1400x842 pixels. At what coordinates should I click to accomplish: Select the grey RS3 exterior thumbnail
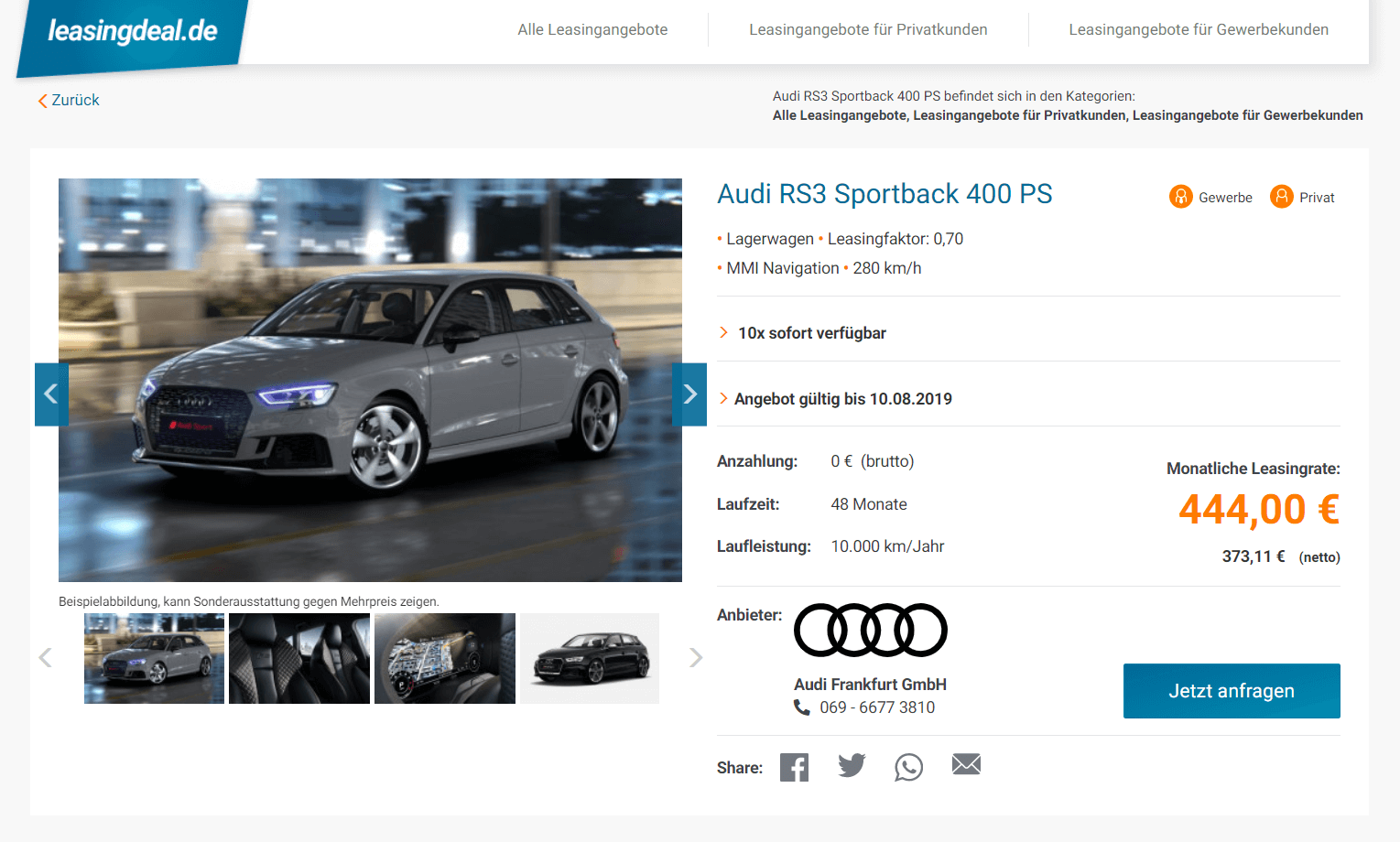(154, 658)
